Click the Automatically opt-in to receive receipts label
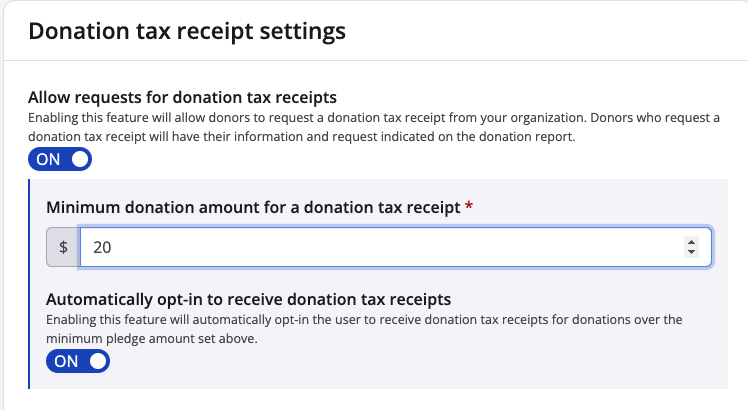Screen dimensions: 748x410 coord(248,299)
